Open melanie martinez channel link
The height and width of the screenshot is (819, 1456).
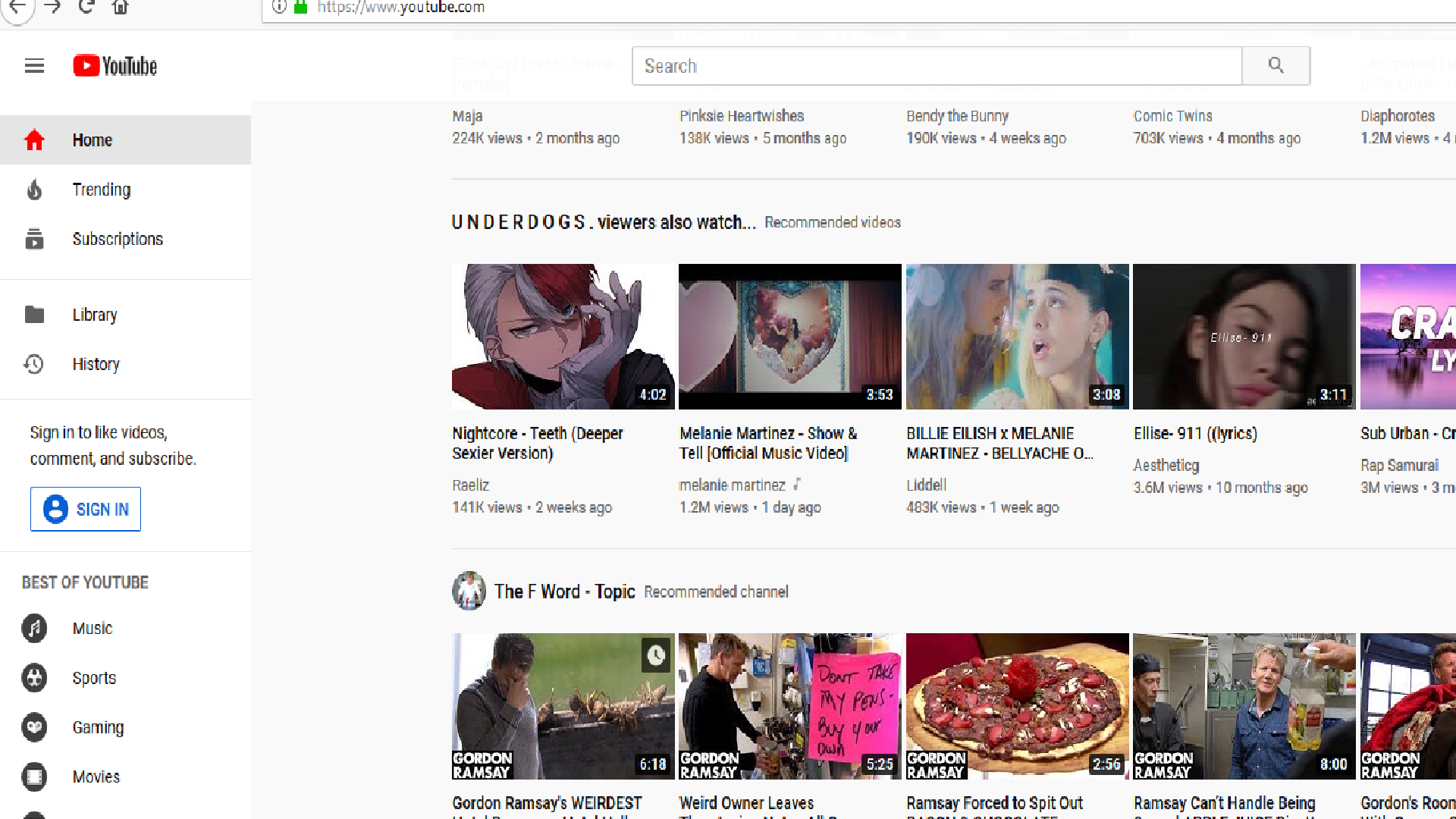(733, 485)
